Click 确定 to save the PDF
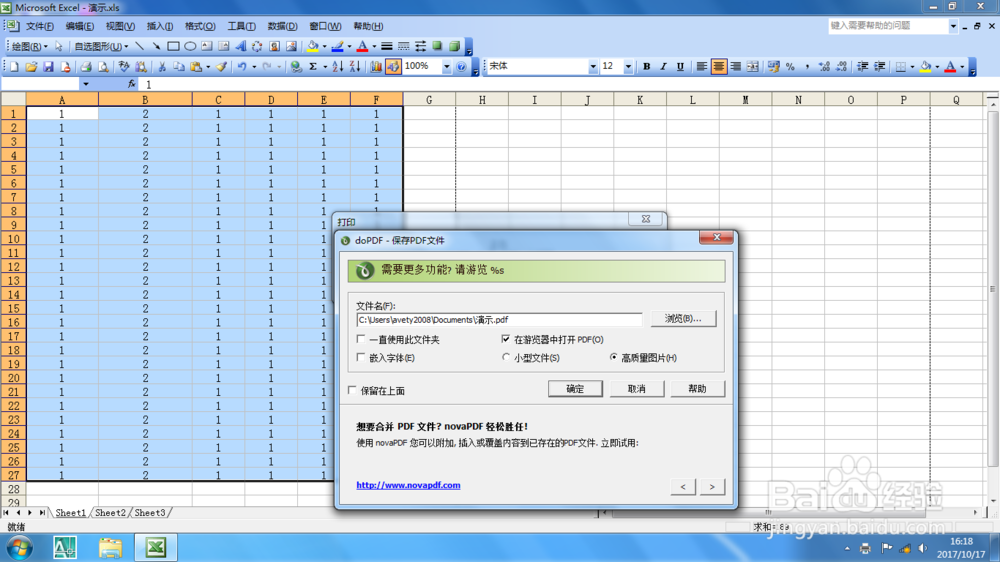The height and width of the screenshot is (562, 1000). [575, 388]
